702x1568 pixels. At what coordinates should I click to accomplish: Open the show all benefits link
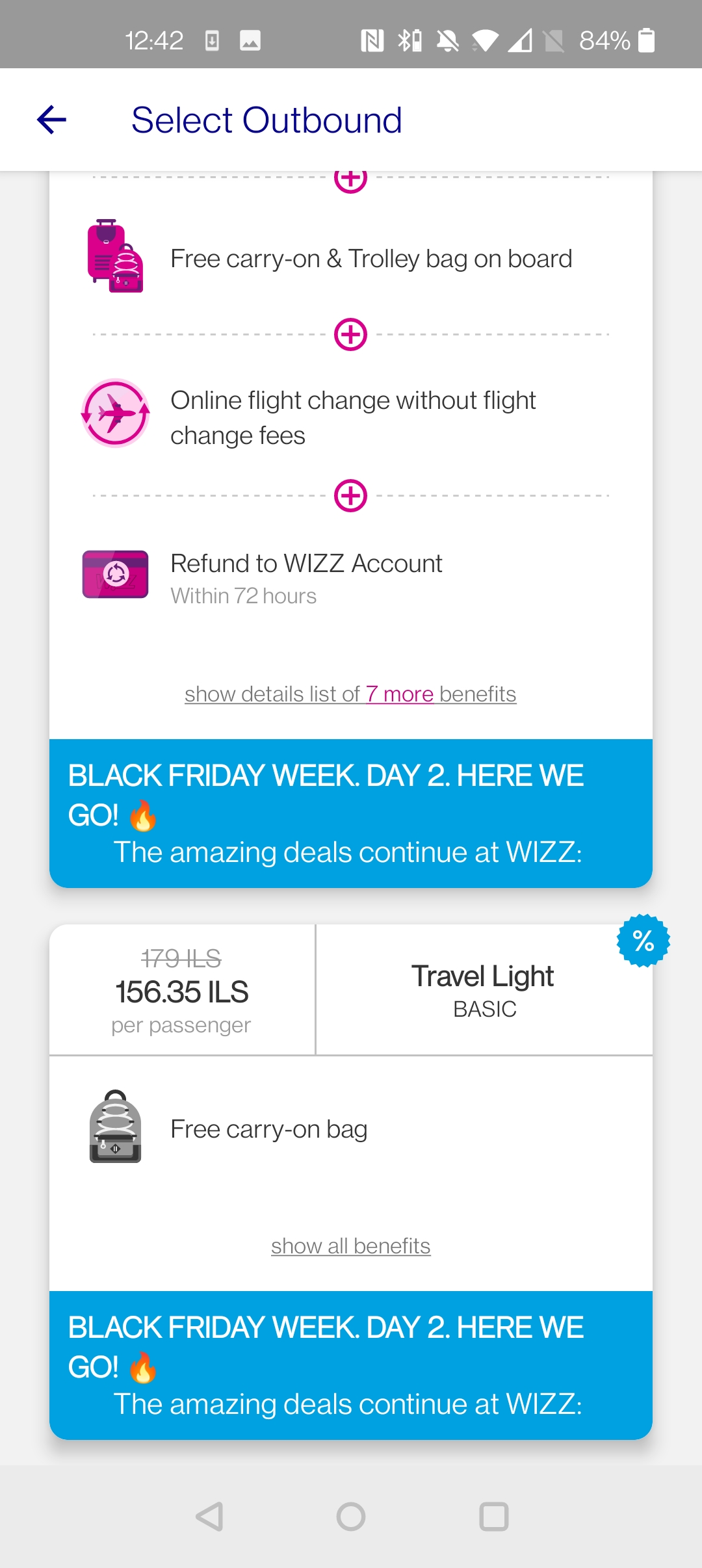pyautogui.click(x=350, y=1246)
